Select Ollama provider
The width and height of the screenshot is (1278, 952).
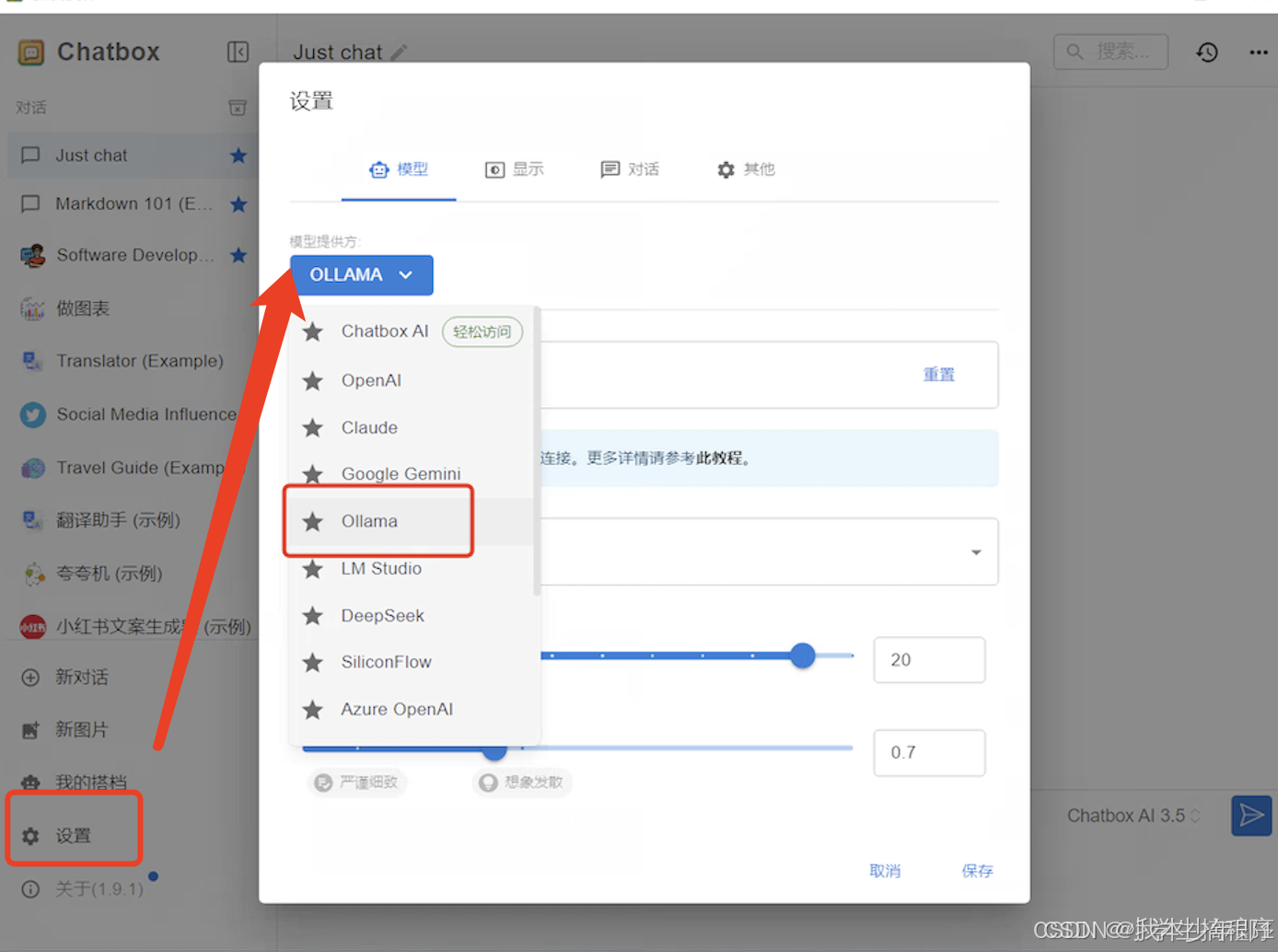coord(412,521)
